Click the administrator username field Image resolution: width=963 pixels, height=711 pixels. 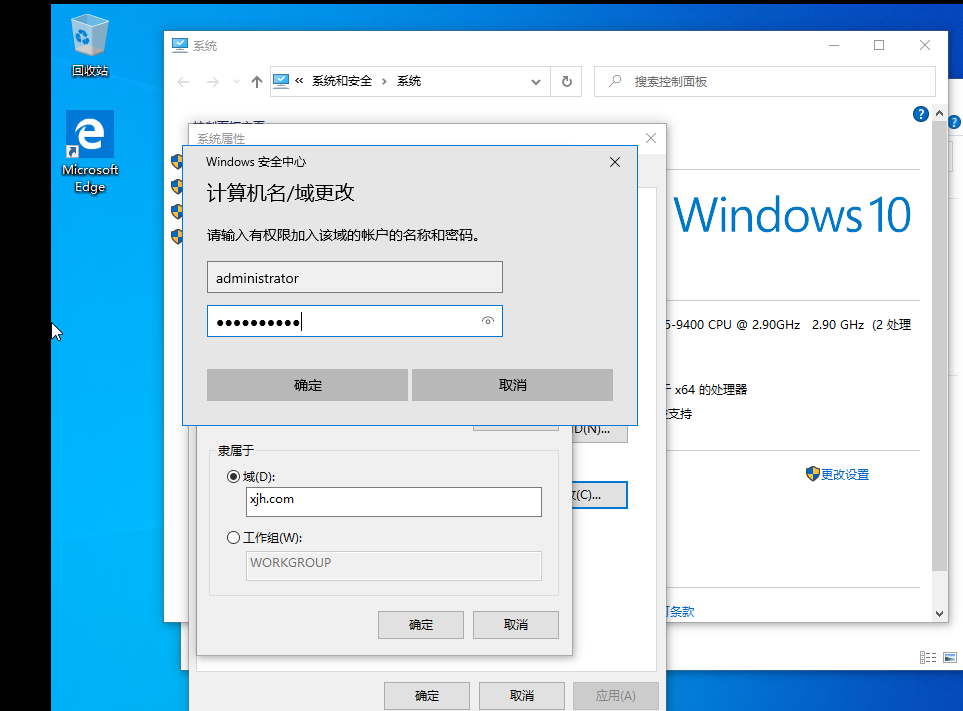354,277
